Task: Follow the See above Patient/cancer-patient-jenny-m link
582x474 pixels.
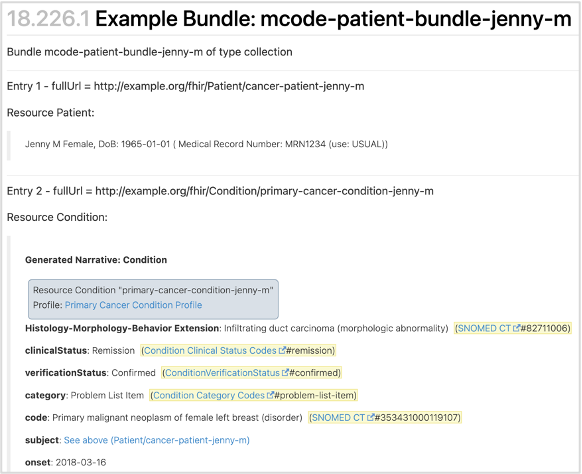Action: click(x=157, y=440)
